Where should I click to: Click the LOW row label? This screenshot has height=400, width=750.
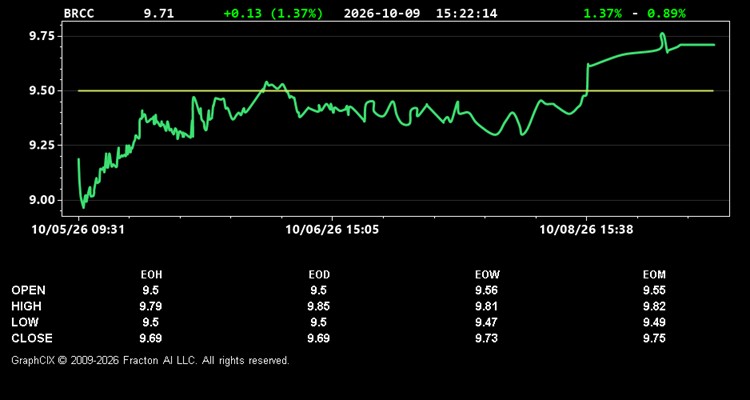tap(25, 322)
